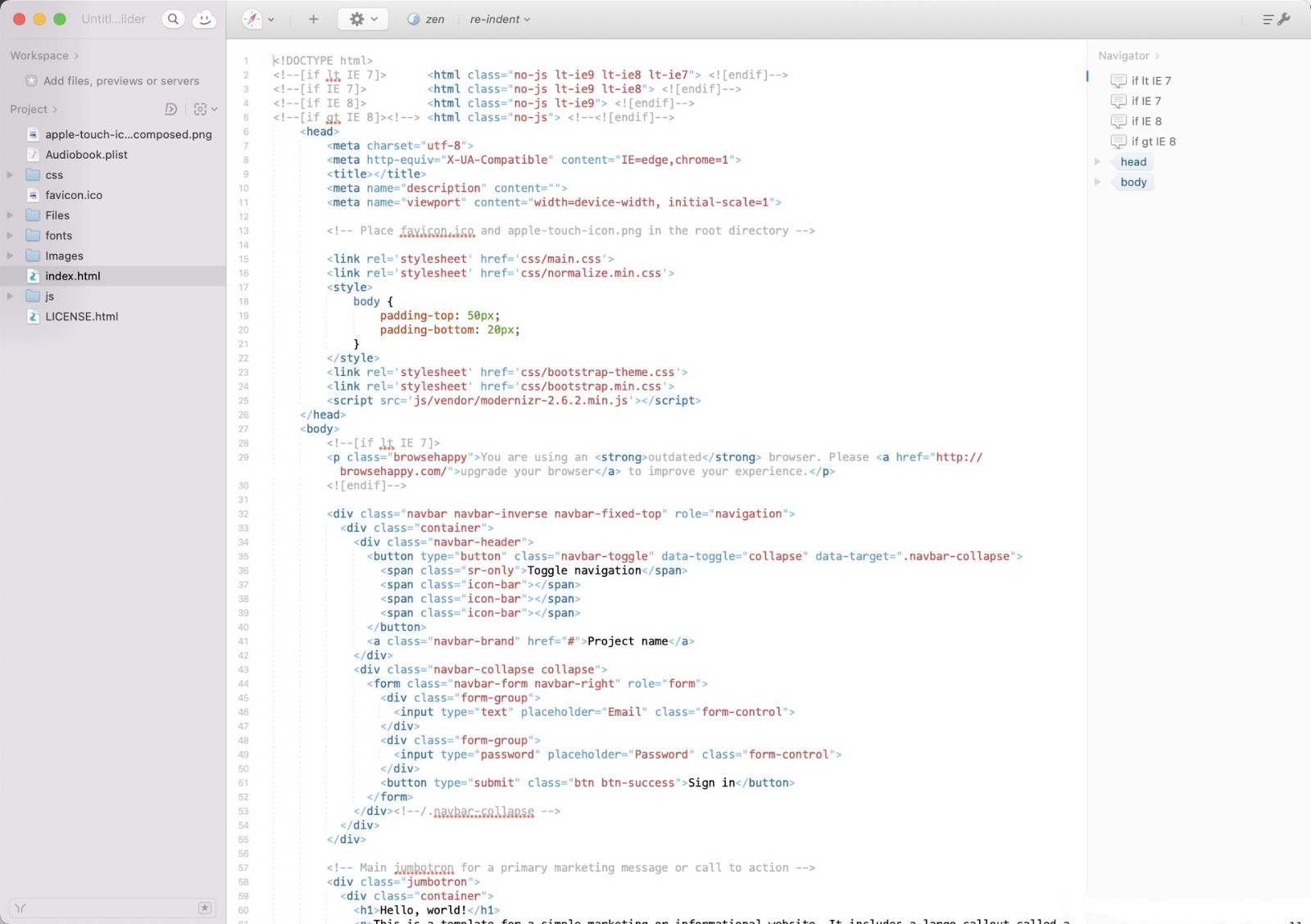Select the head tag in Navigator

[x=1133, y=162]
